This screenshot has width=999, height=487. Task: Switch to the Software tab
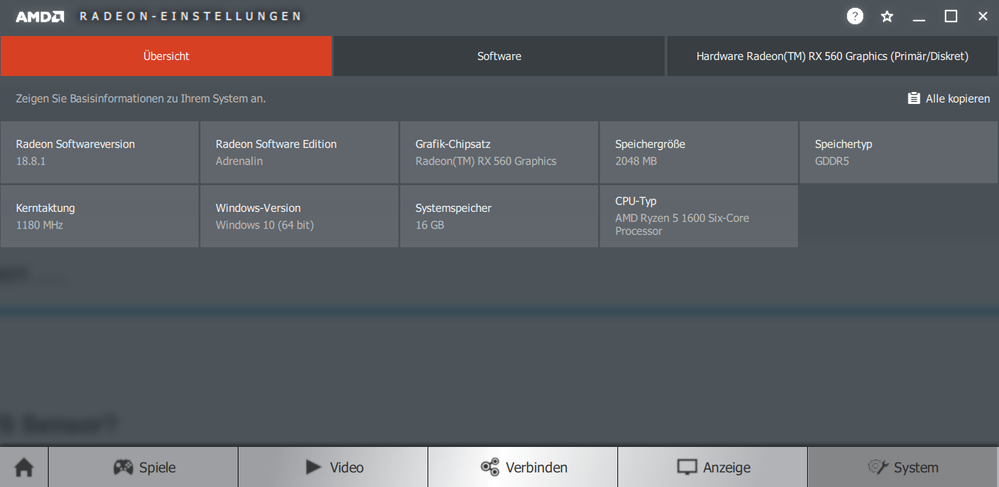pyautogui.click(x=499, y=56)
